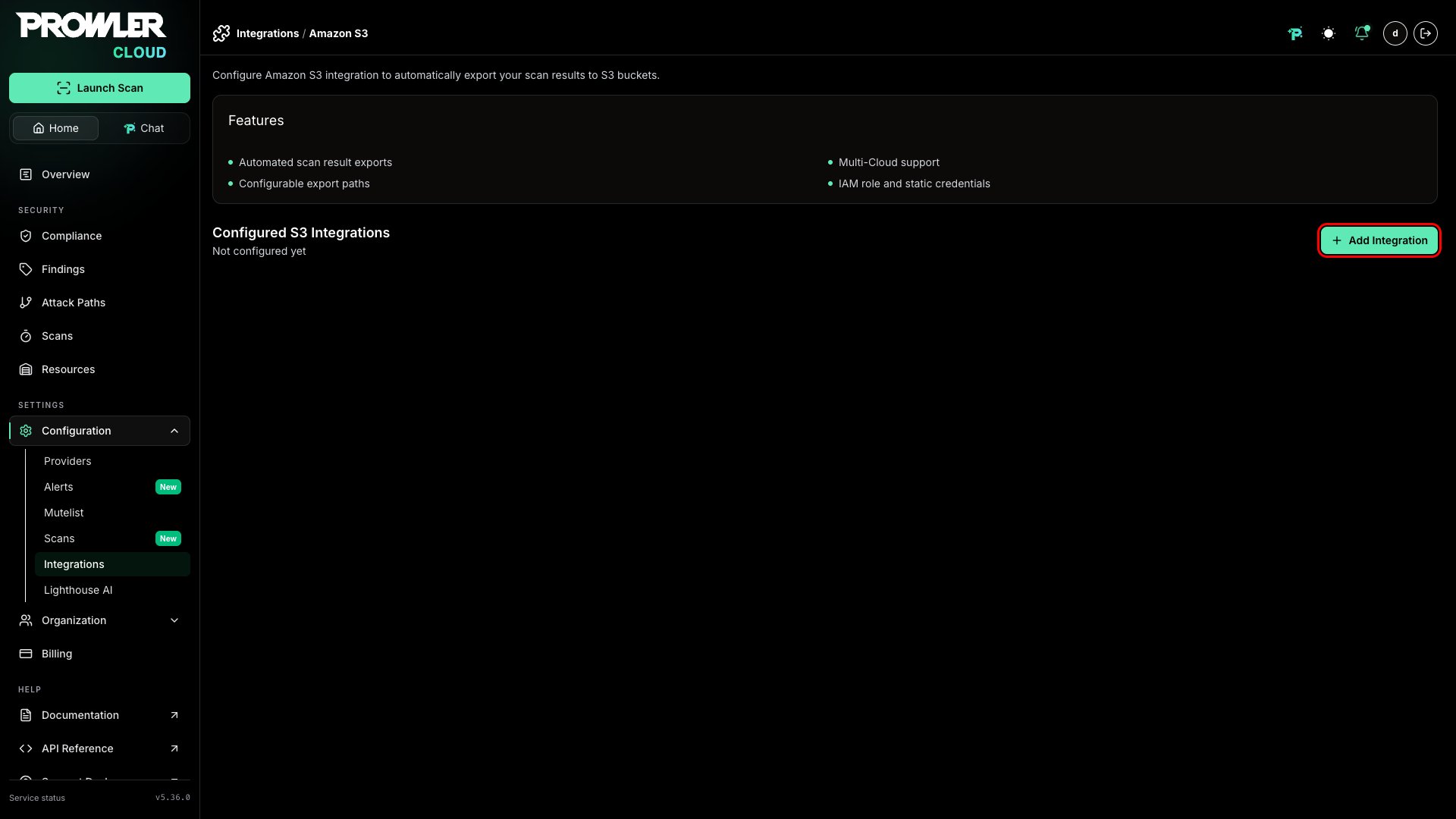
Task: Click the Resources stack icon
Action: point(26,369)
